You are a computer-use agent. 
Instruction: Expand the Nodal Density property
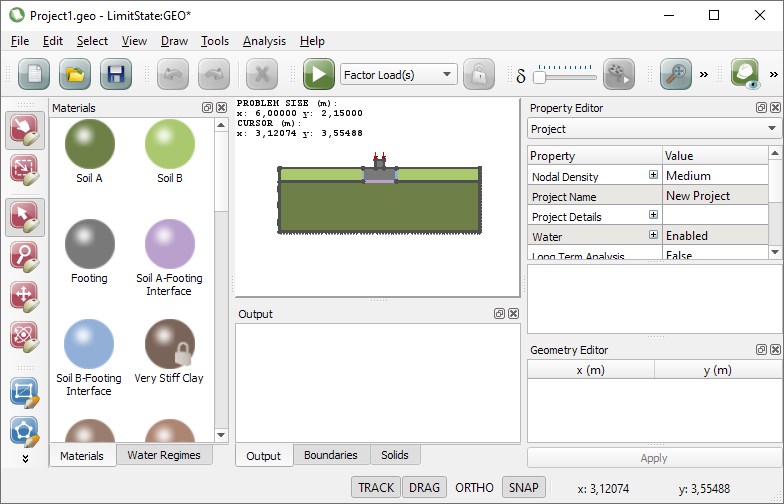[653, 175]
